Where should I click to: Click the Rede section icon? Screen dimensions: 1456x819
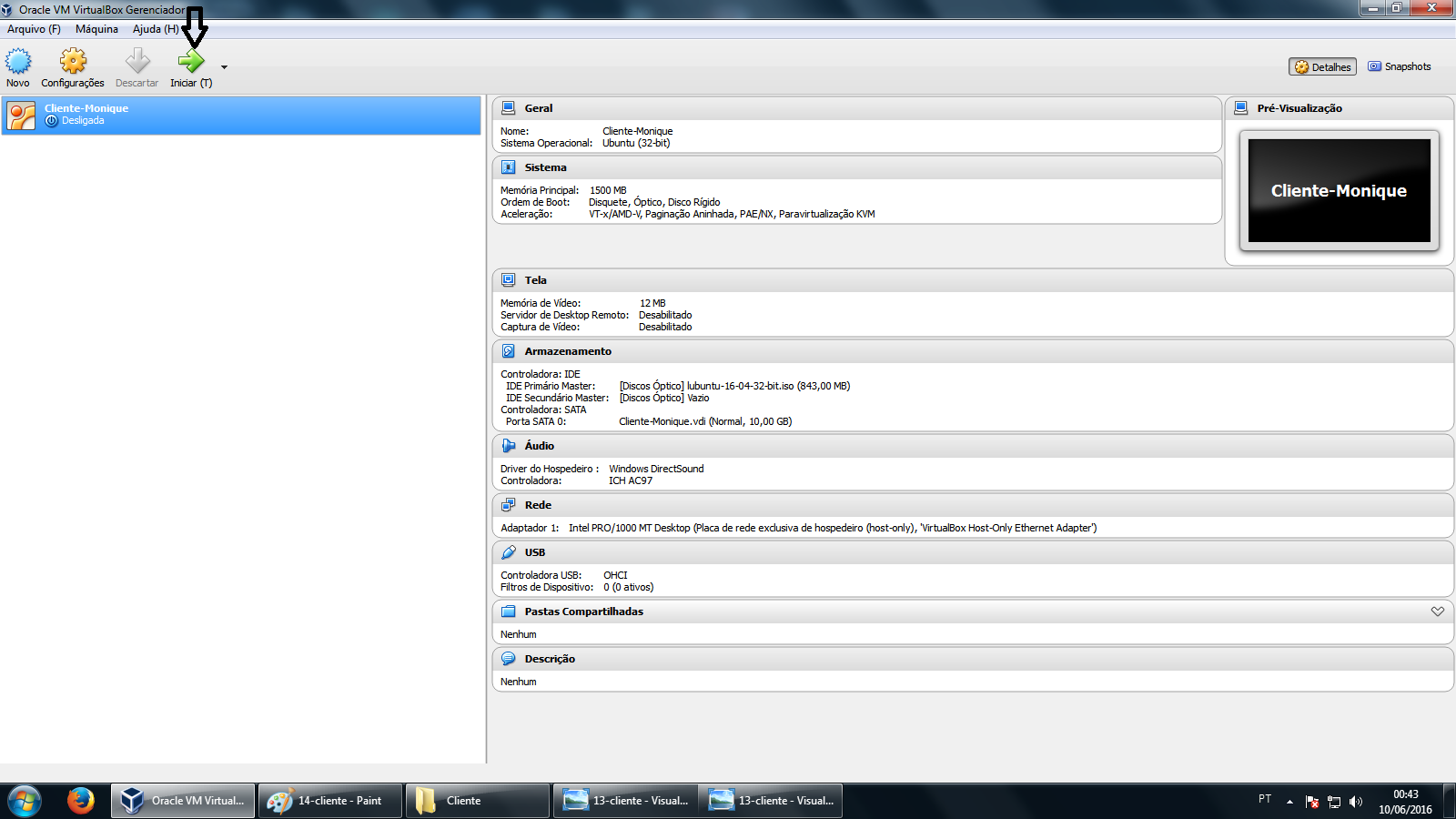509,505
